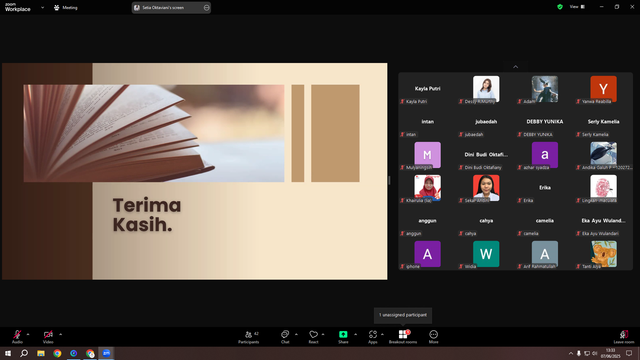
Task: Expand reaction options arrow
Action: pyautogui.click(x=323, y=334)
